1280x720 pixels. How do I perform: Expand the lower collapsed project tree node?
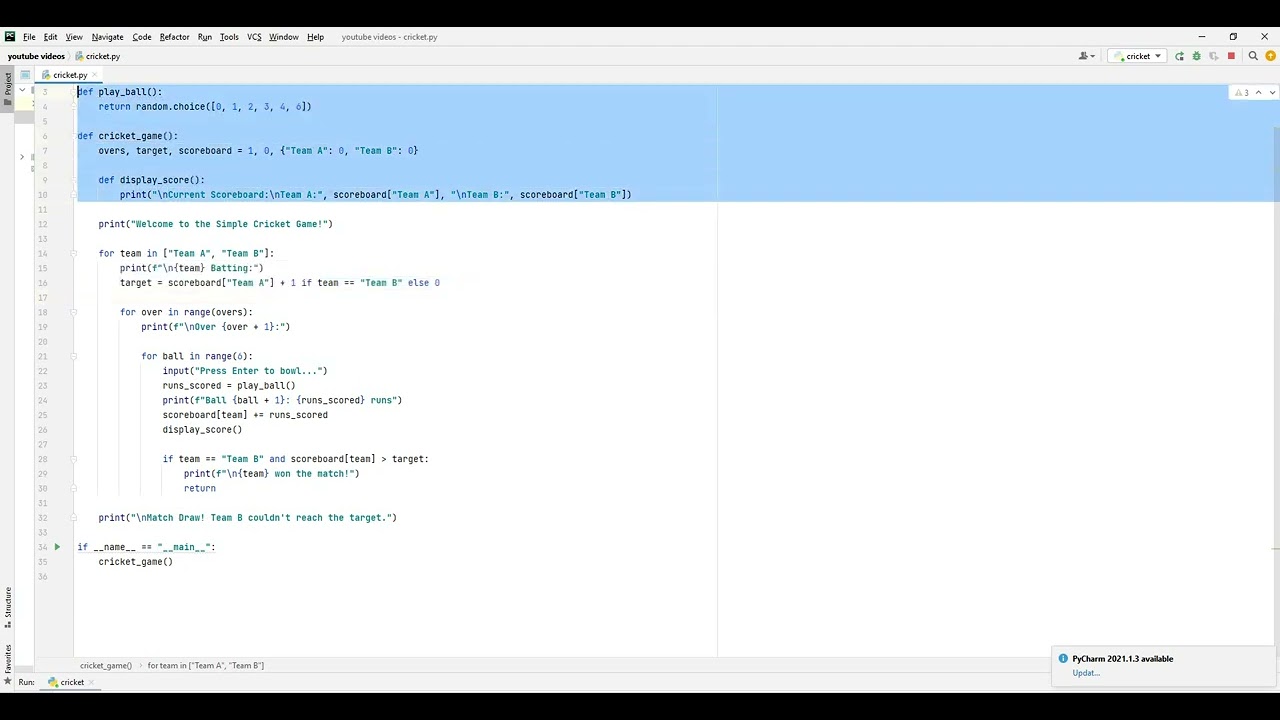tap(22, 157)
